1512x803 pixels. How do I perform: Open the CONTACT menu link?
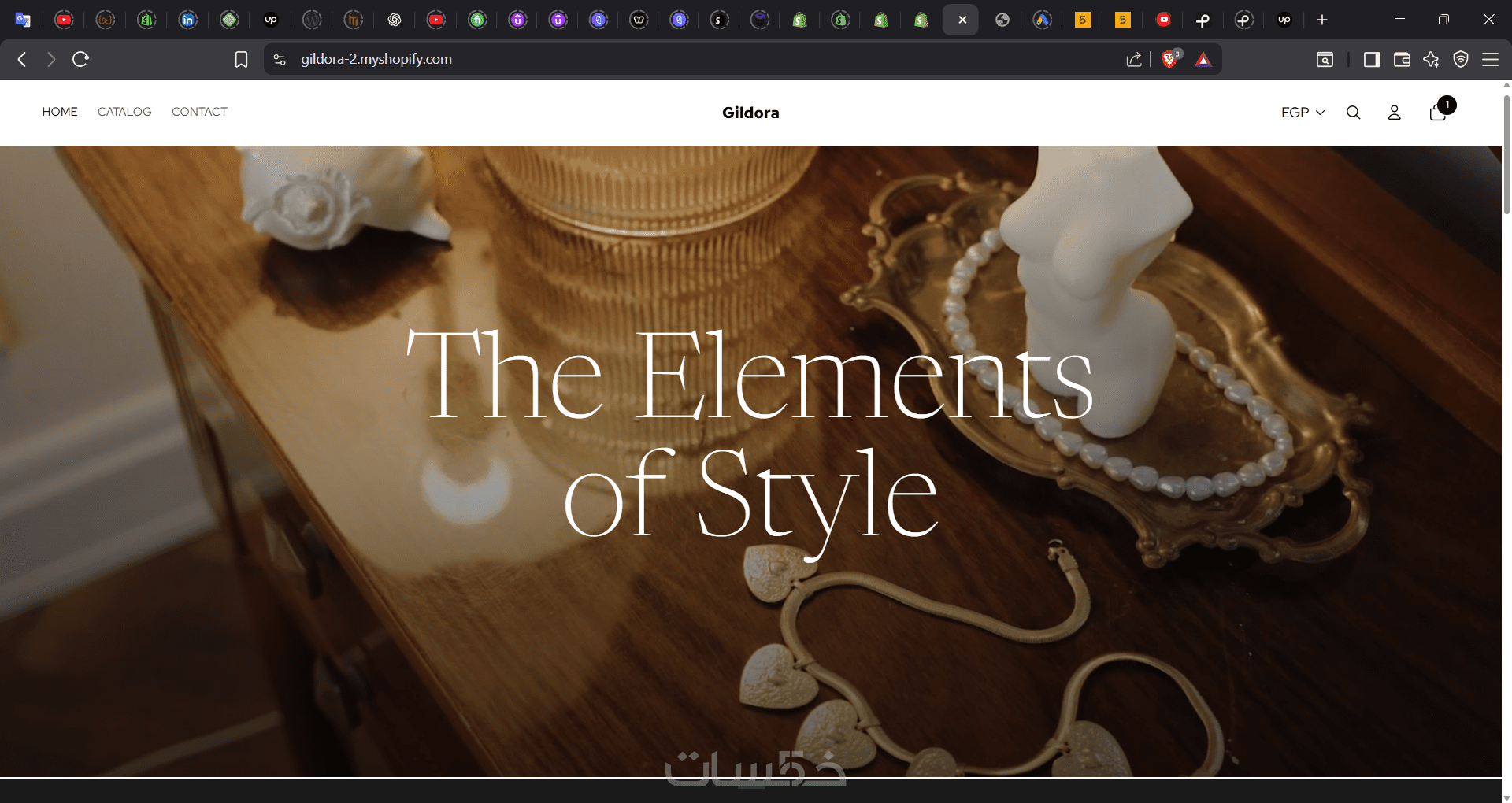click(x=199, y=112)
